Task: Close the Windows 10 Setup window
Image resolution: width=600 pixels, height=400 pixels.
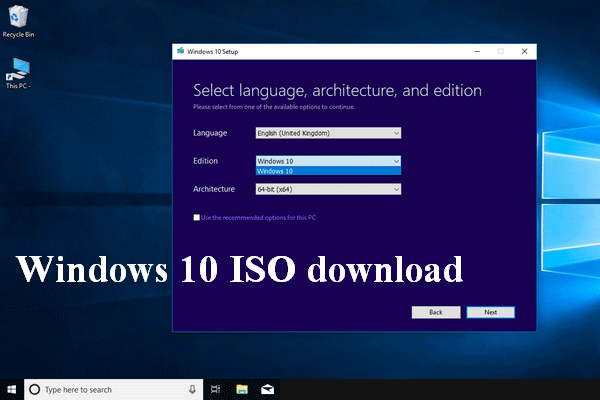Action: [x=524, y=51]
